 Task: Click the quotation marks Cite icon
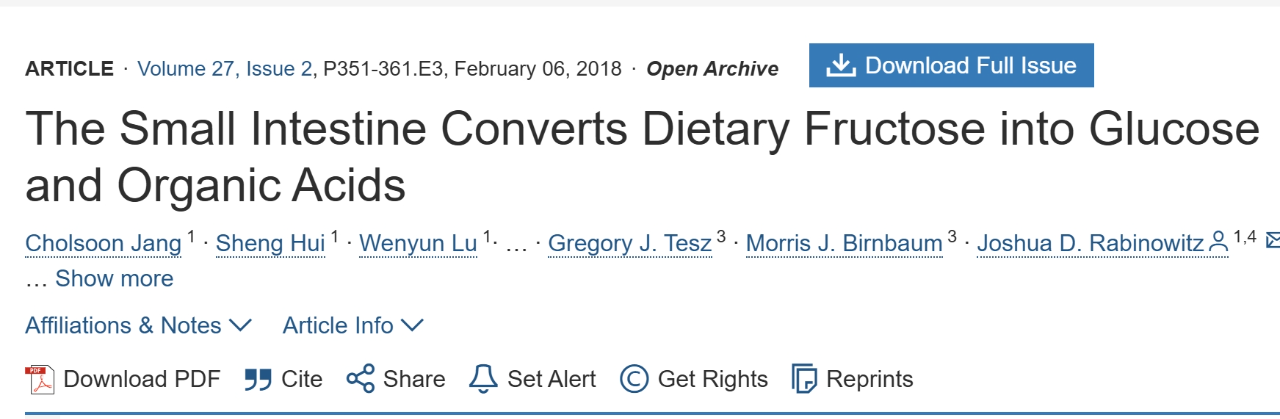click(x=258, y=380)
